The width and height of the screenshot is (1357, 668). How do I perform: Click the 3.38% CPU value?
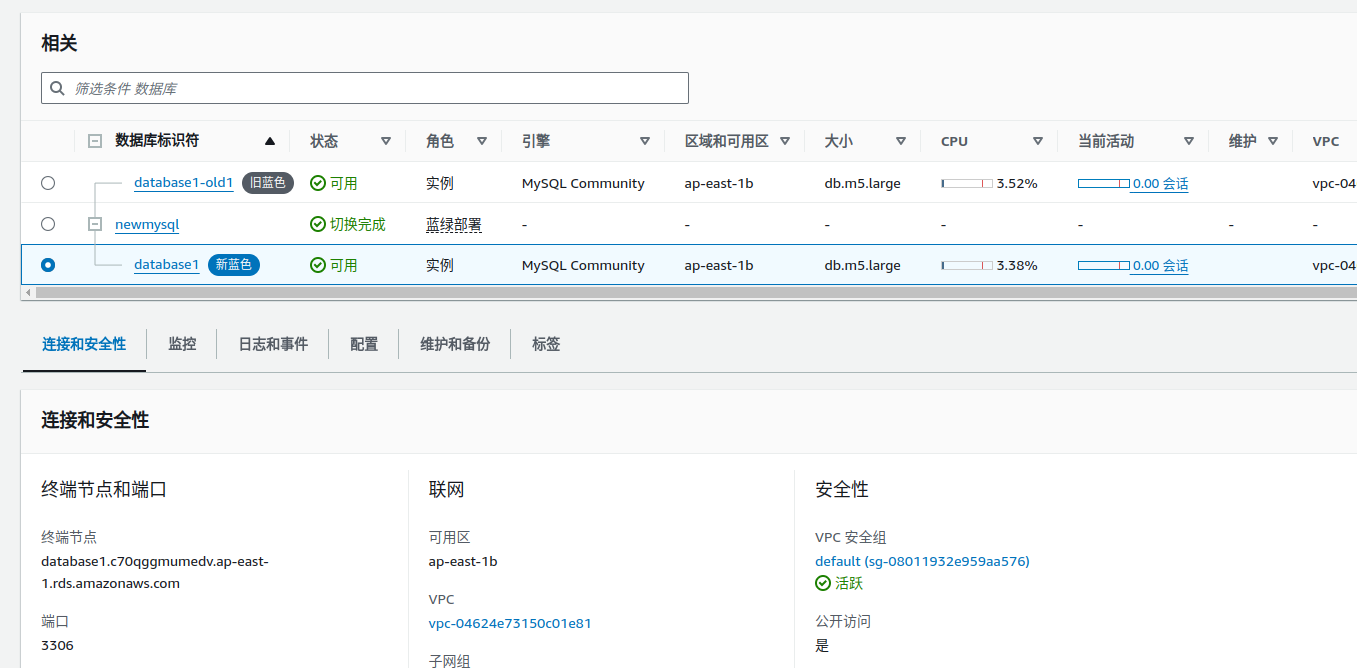[x=1017, y=266]
